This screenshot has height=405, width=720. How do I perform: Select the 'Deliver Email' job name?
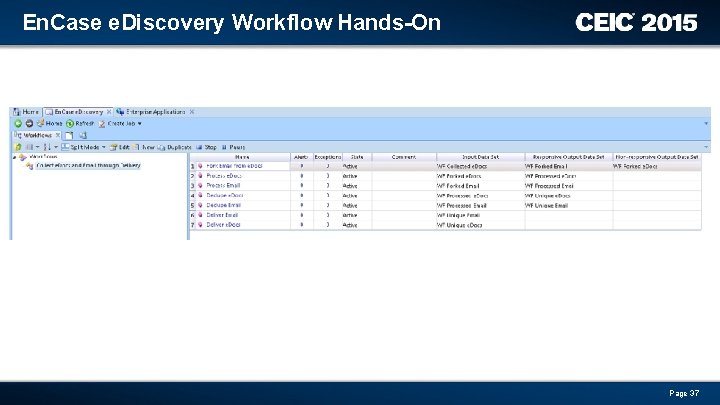coord(222,215)
